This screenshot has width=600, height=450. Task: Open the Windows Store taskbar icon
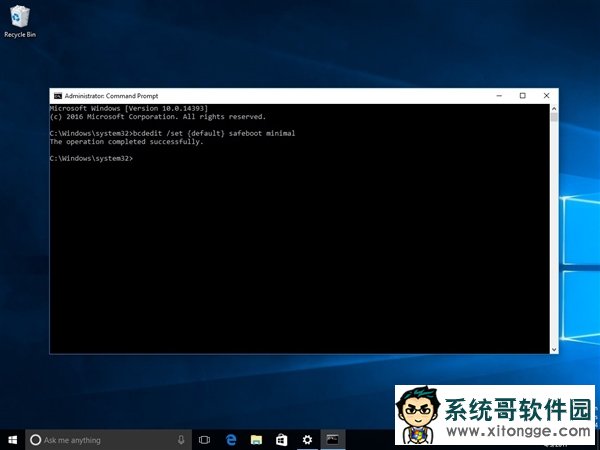282,439
